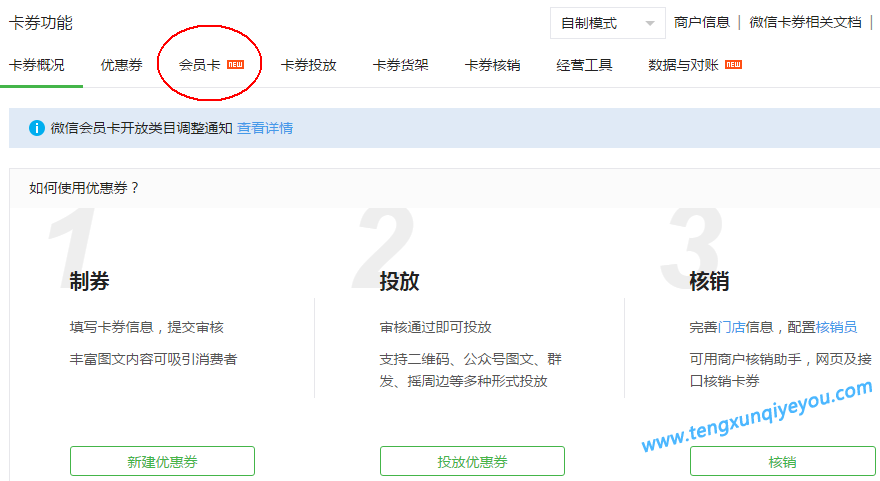880x481 pixels.
Task: Click the text 审核通过即可投放
Action: [436, 327]
